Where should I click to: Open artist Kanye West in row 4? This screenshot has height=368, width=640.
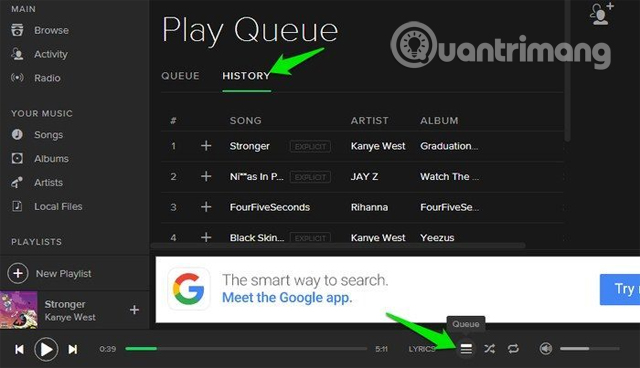378,237
